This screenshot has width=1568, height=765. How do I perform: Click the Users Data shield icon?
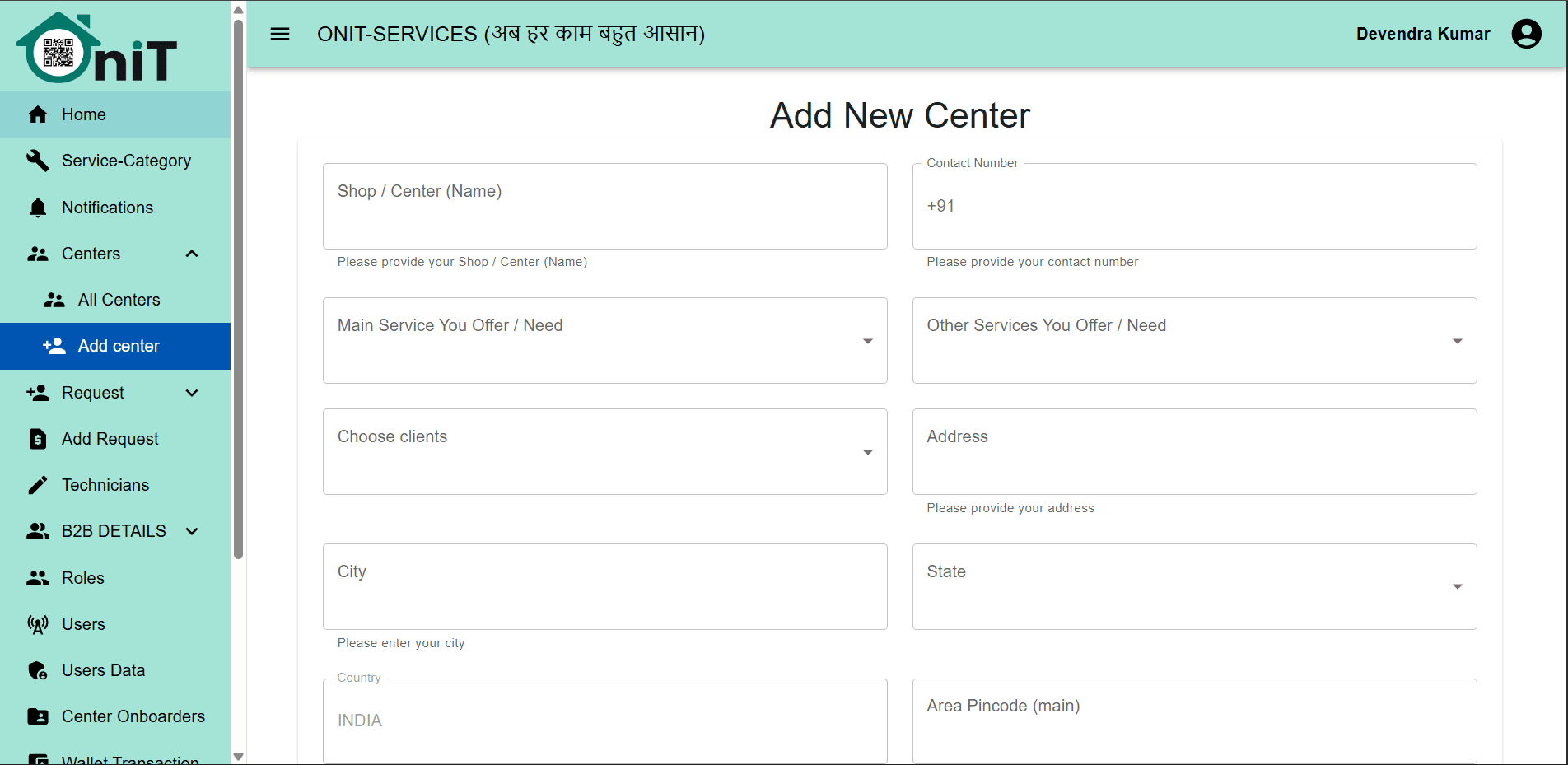(38, 670)
